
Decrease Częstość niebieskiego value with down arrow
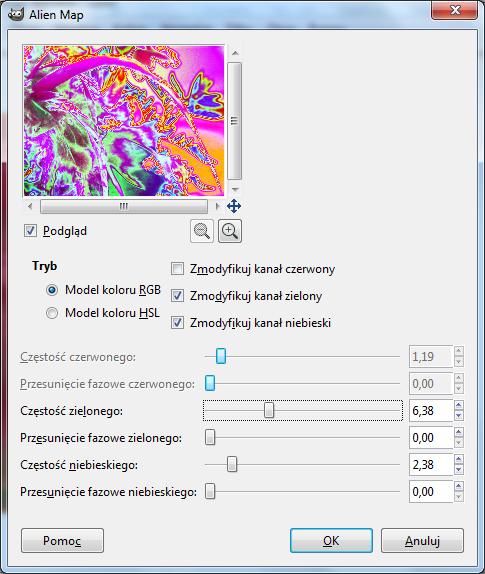(x=459, y=470)
